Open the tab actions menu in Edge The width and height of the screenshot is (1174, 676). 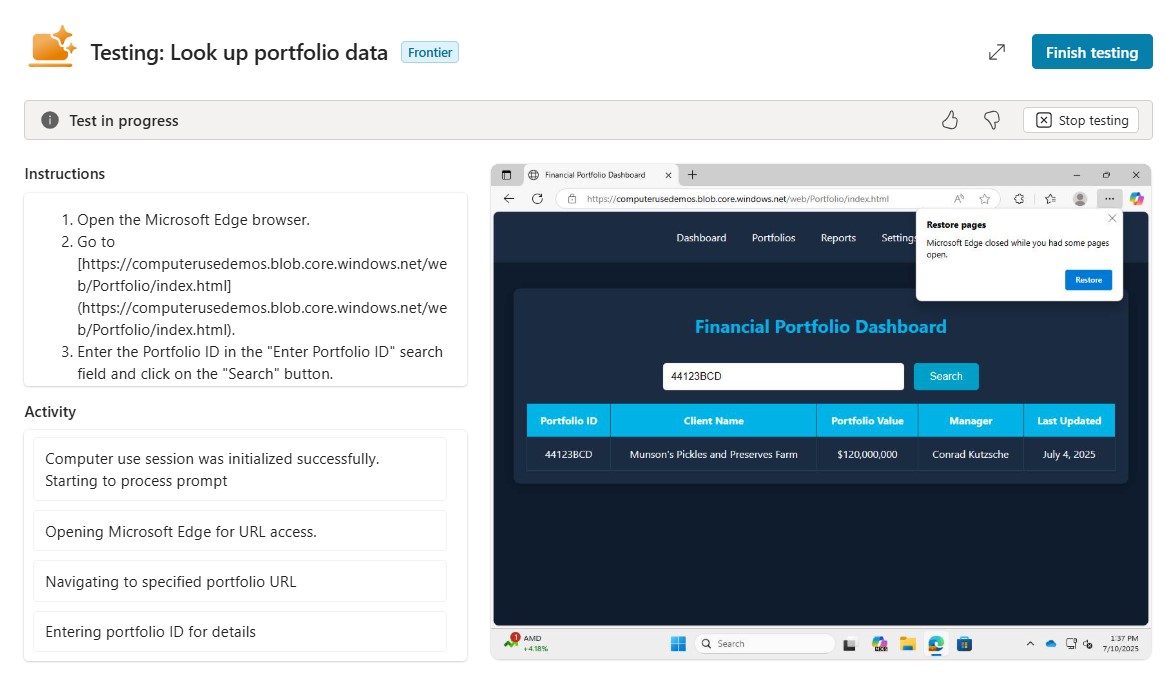[x=507, y=174]
